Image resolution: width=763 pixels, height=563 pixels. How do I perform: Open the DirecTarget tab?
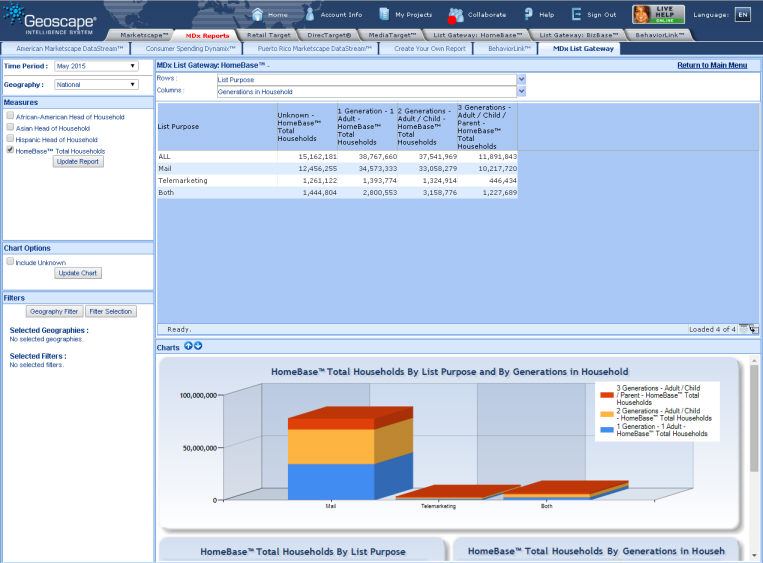pyautogui.click(x=329, y=35)
